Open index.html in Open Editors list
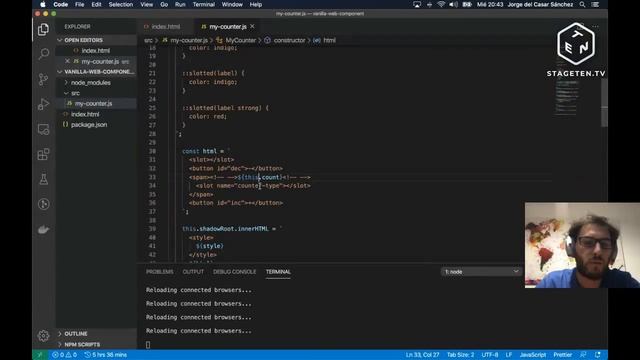This screenshot has height=360, width=640. [96, 51]
